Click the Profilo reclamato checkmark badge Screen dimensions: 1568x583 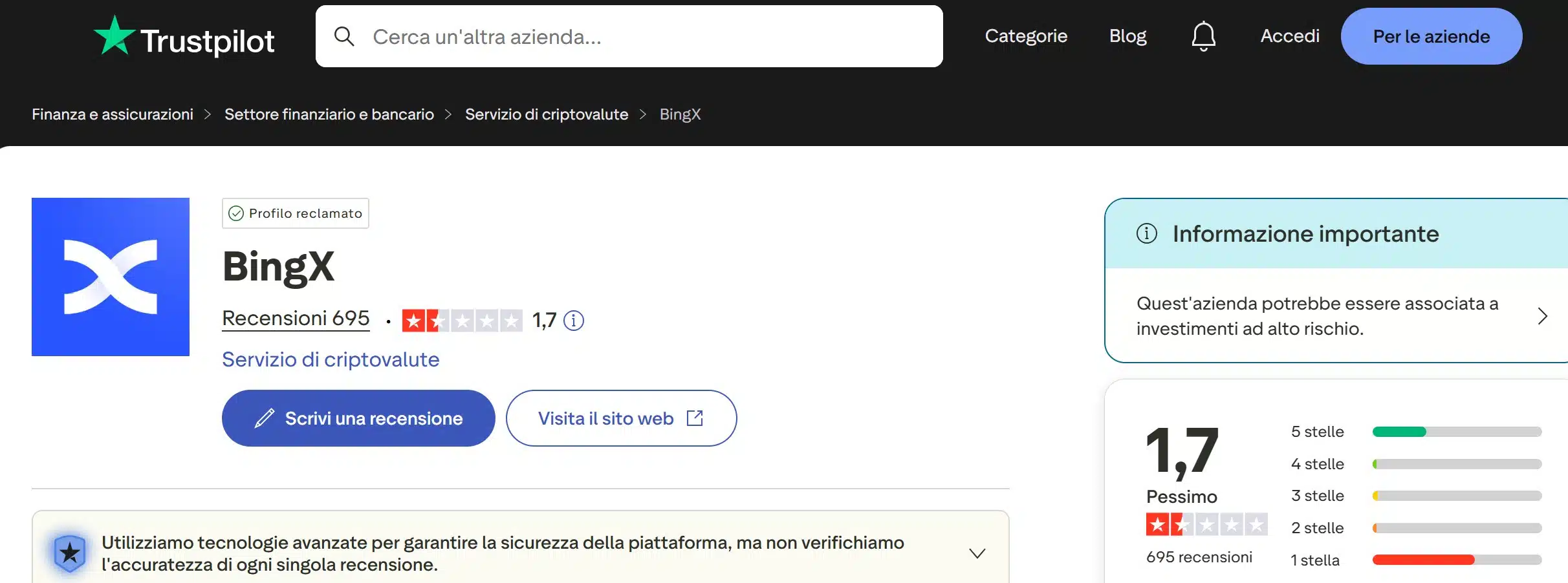click(236, 213)
